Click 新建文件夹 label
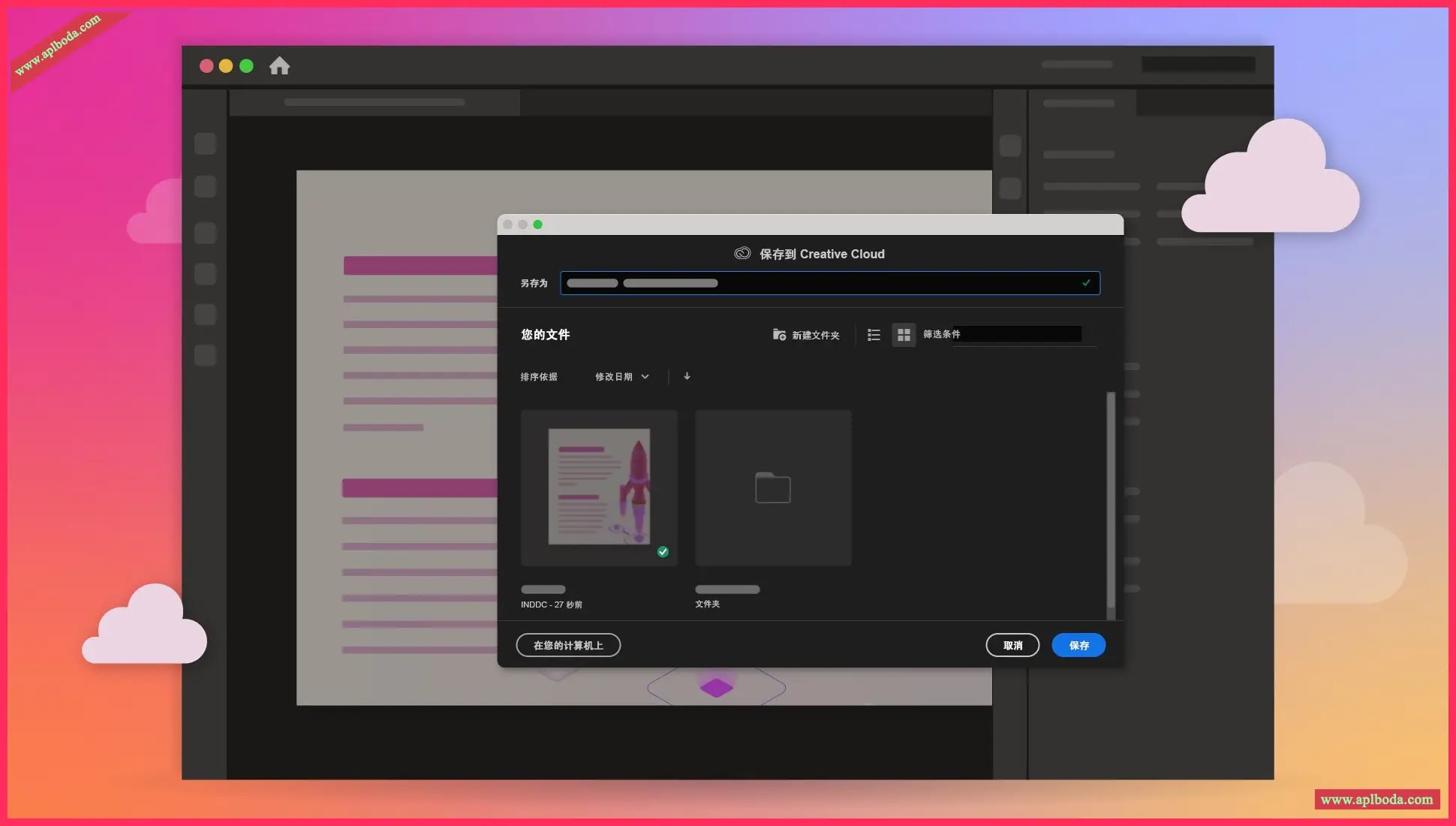This screenshot has height=826, width=1456. pos(816,336)
